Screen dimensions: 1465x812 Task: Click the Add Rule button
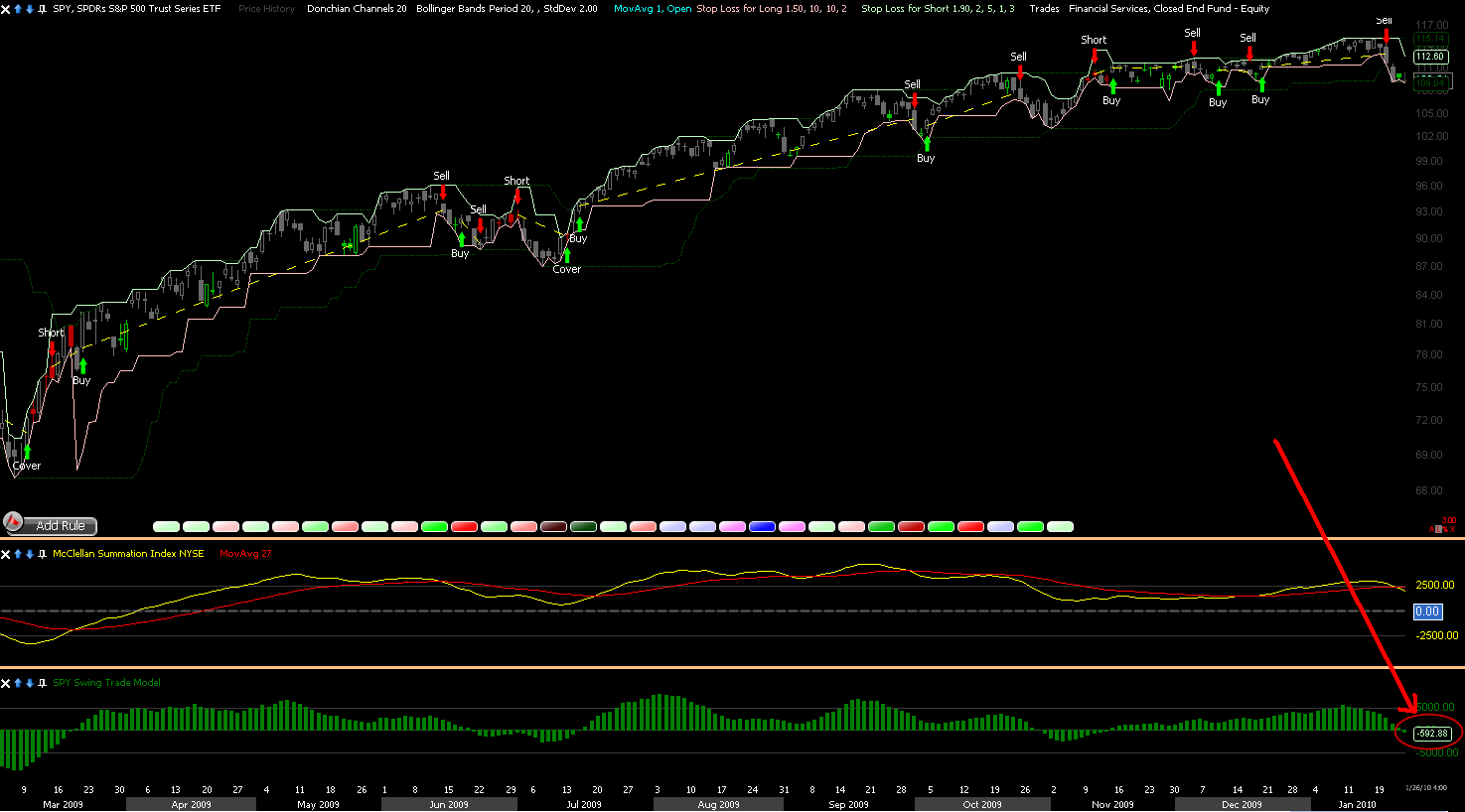pos(61,526)
